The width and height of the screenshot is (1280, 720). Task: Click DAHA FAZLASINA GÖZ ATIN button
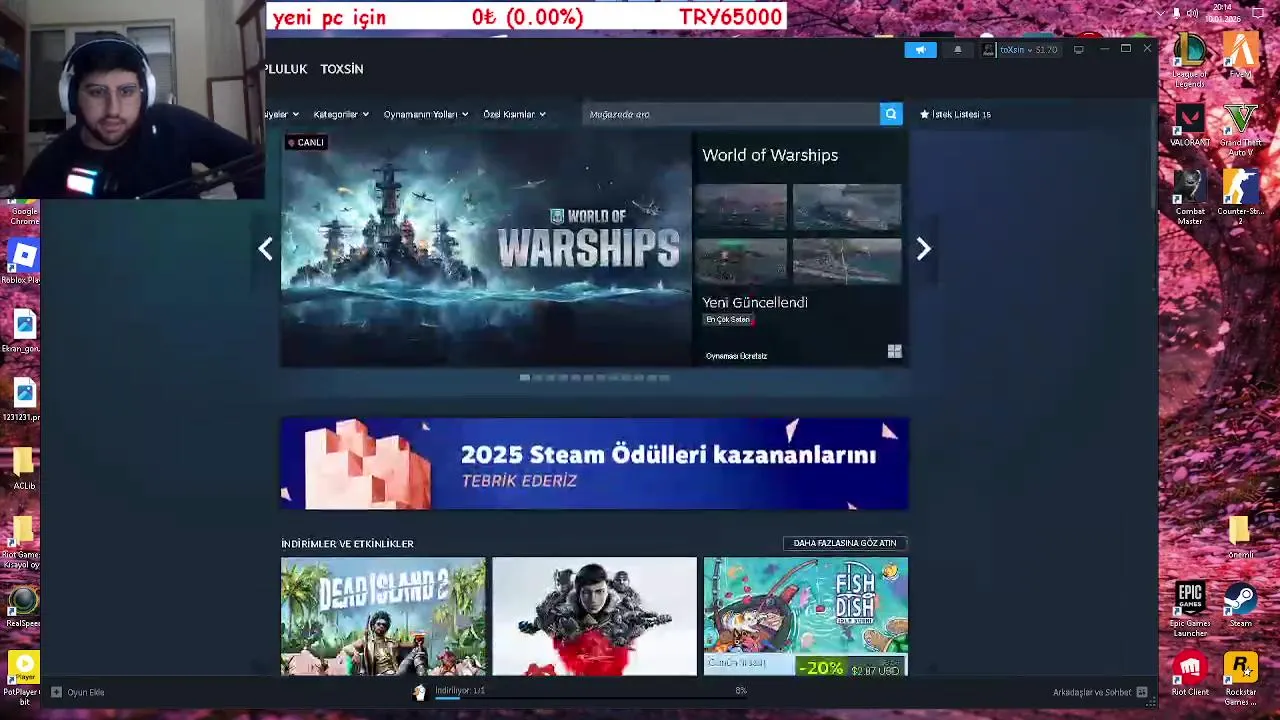click(x=845, y=543)
